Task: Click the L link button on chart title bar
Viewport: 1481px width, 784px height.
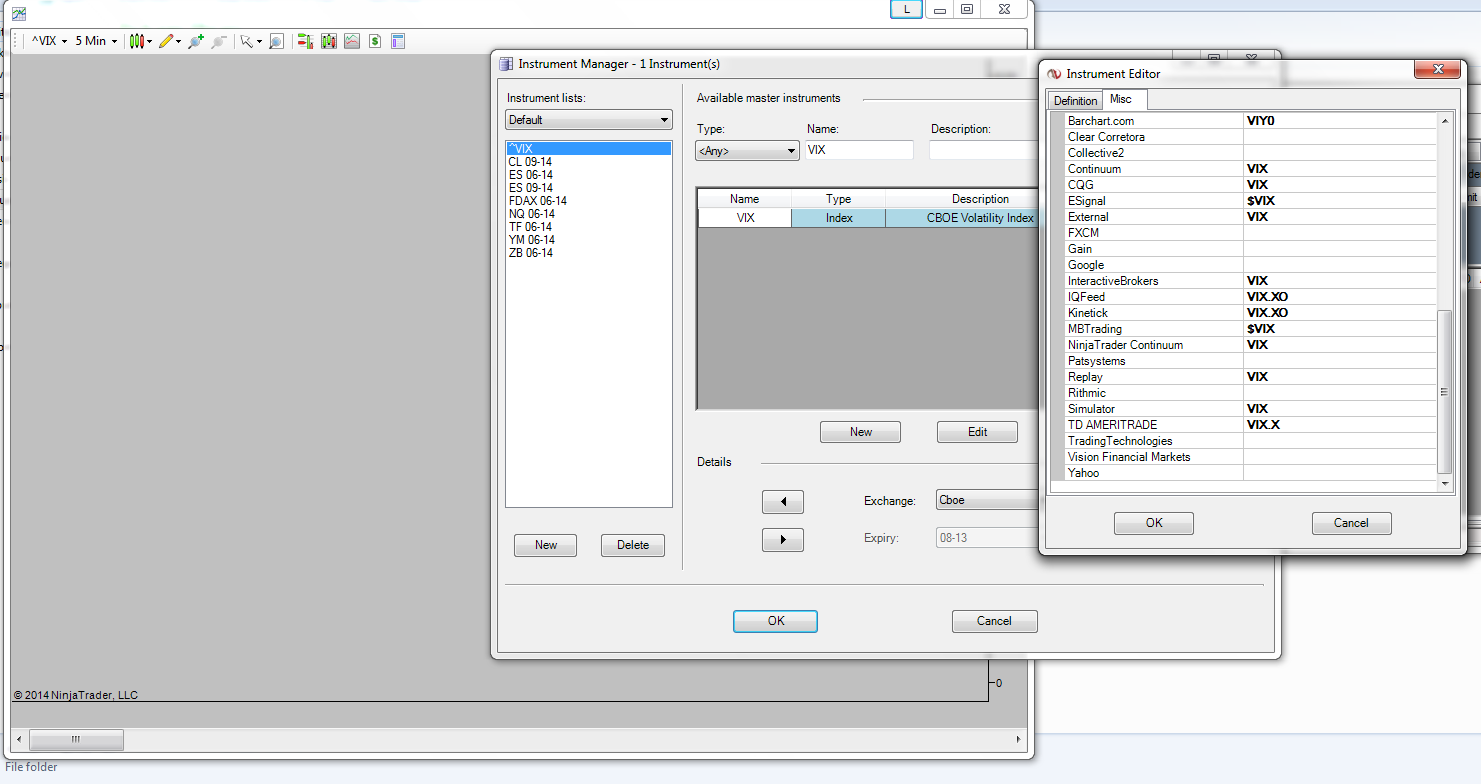Action: 907,9
